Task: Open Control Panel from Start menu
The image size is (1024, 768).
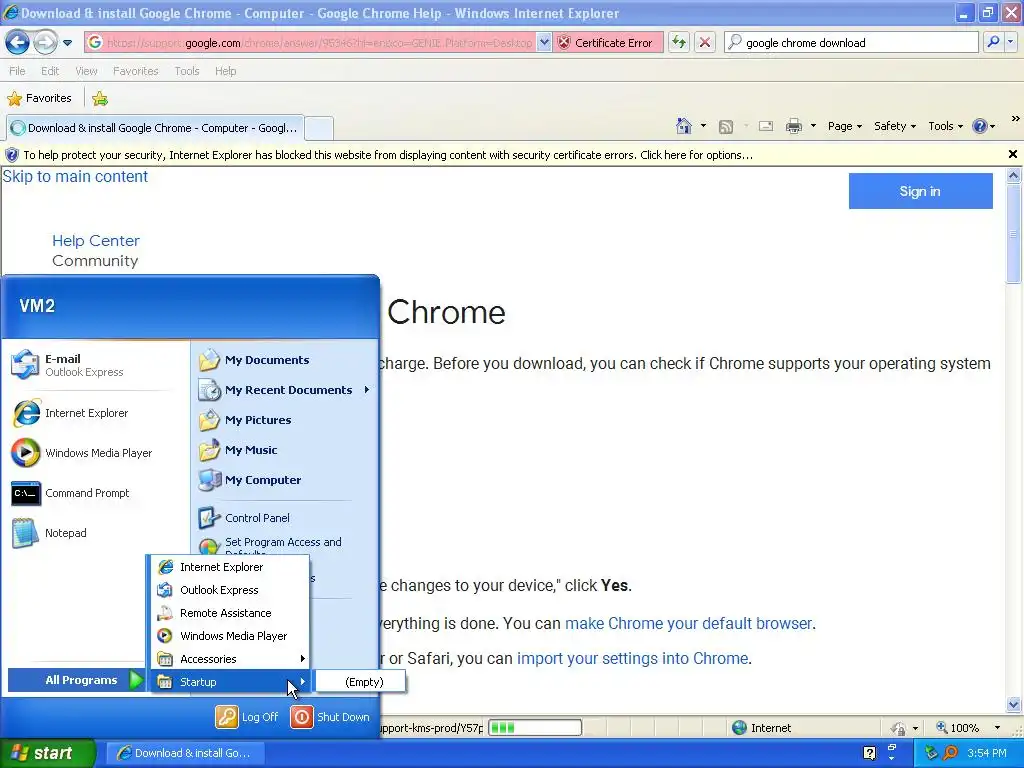Action: pos(285,518)
